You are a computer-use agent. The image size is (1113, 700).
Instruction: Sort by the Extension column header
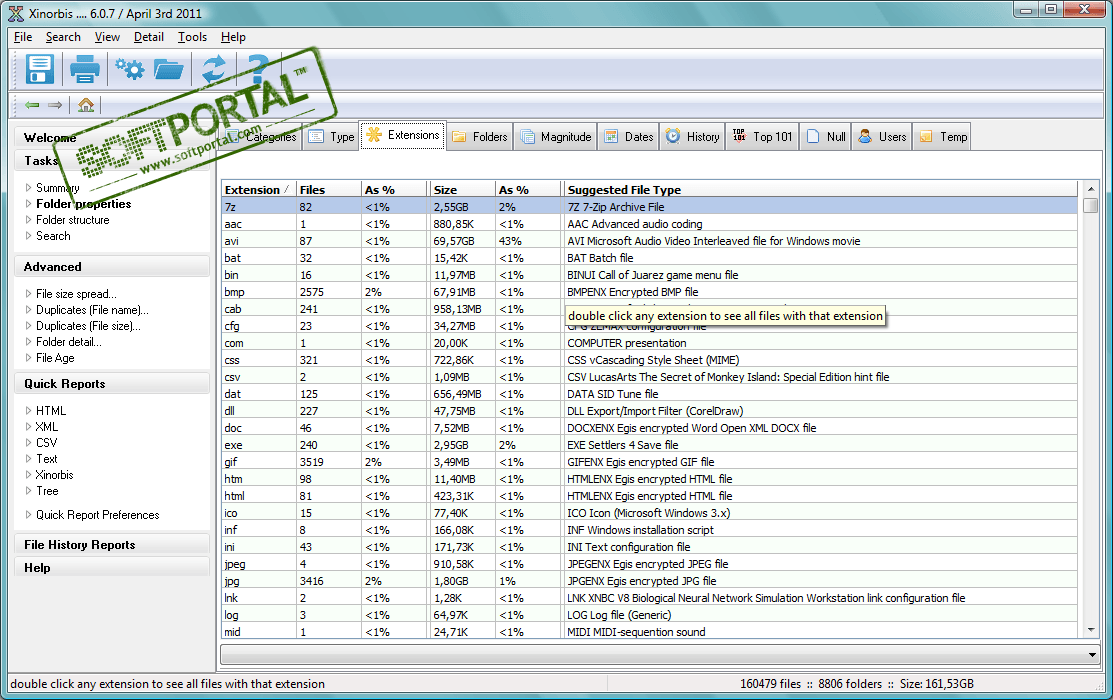coord(258,190)
